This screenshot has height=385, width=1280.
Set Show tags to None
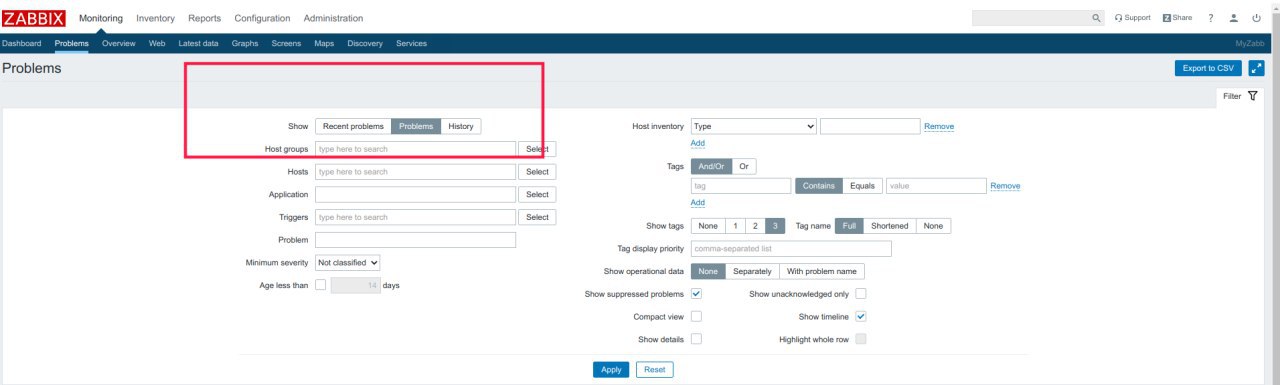pyautogui.click(x=708, y=226)
